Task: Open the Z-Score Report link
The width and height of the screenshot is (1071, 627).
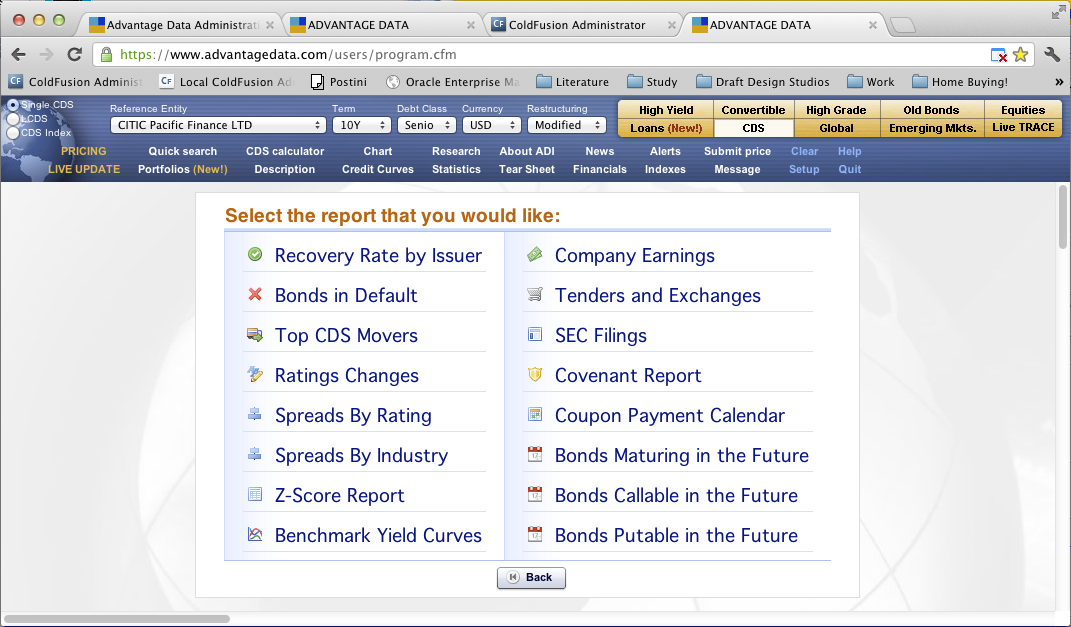Action: 339,495
